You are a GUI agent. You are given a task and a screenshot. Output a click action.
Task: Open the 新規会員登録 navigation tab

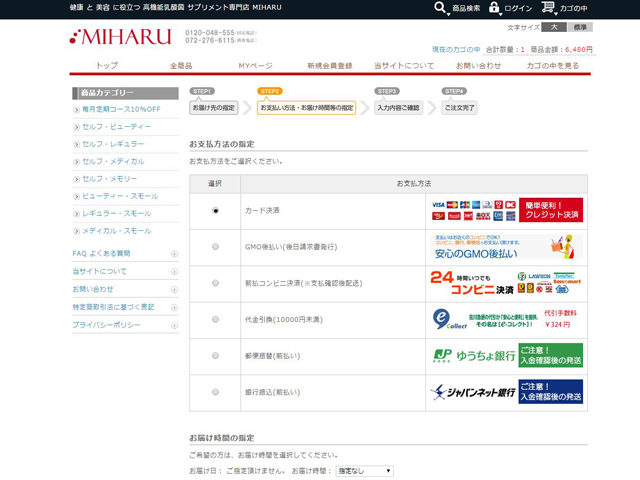point(330,65)
